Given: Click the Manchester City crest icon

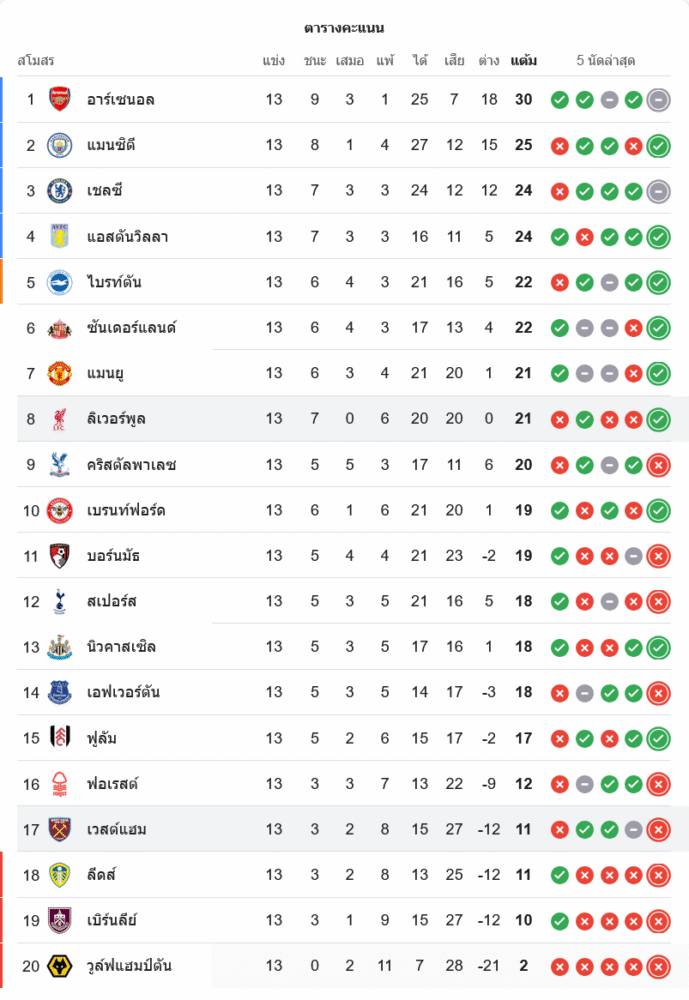Looking at the screenshot, I should tap(60, 145).
